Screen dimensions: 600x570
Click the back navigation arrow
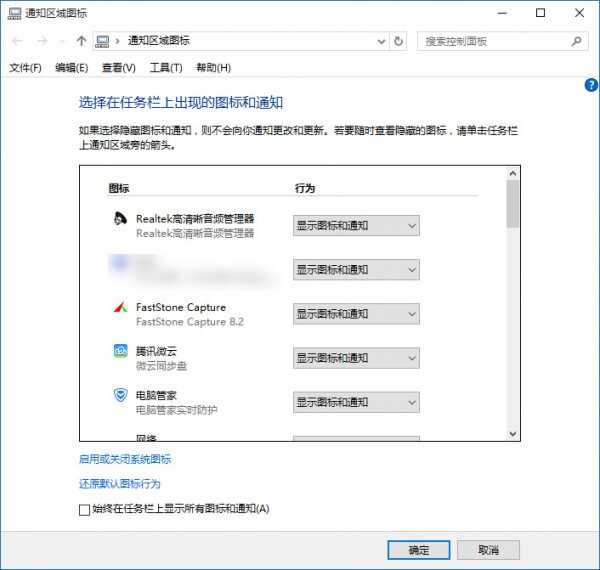tap(16, 41)
